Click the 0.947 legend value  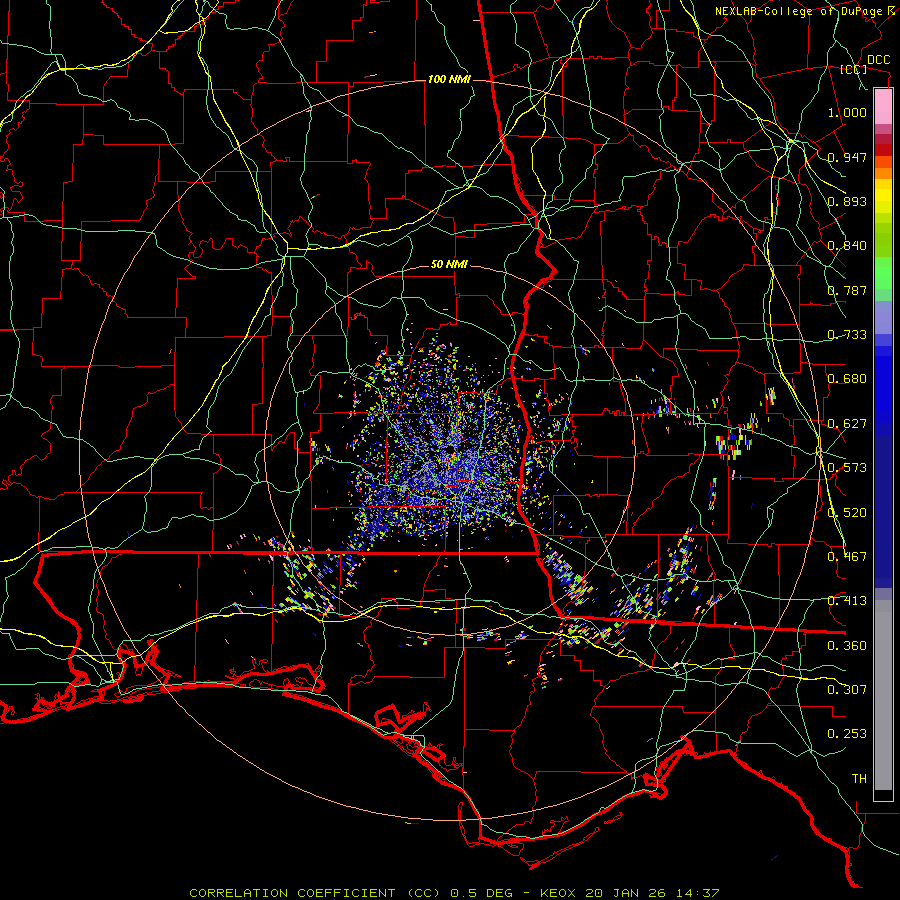(847, 157)
